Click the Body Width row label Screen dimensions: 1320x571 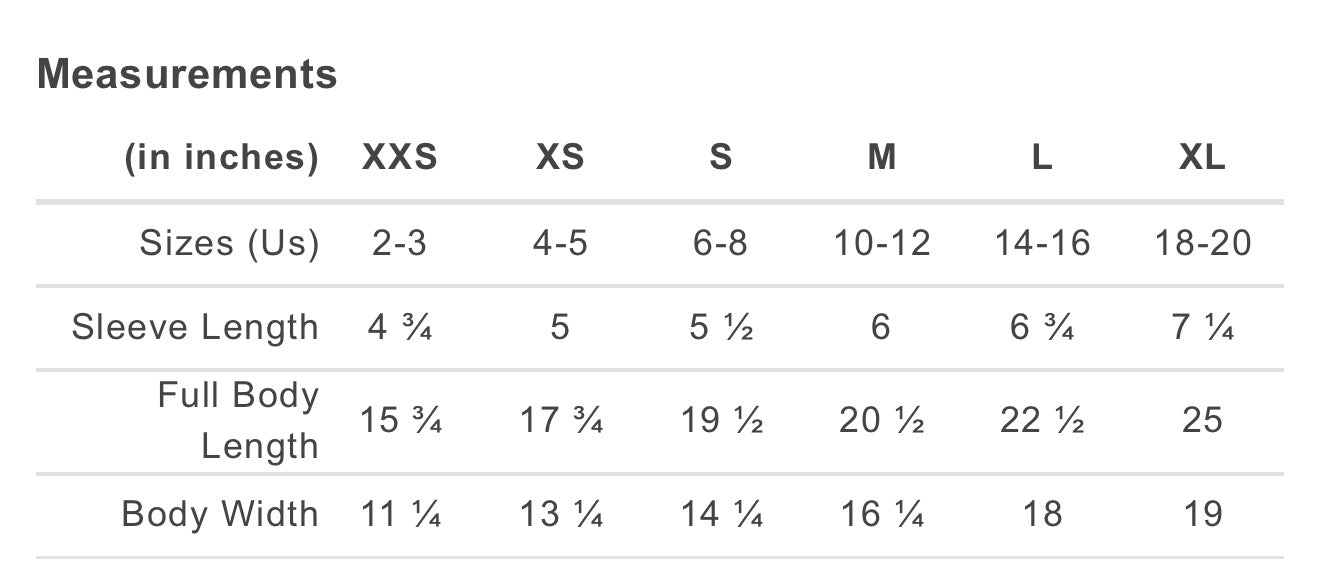point(220,514)
